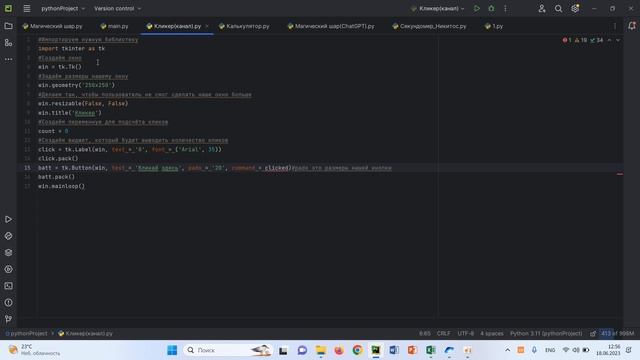This screenshot has width=640, height=360.
Task: Click the memory usage indicator
Action: pyautogui.click(x=618, y=333)
